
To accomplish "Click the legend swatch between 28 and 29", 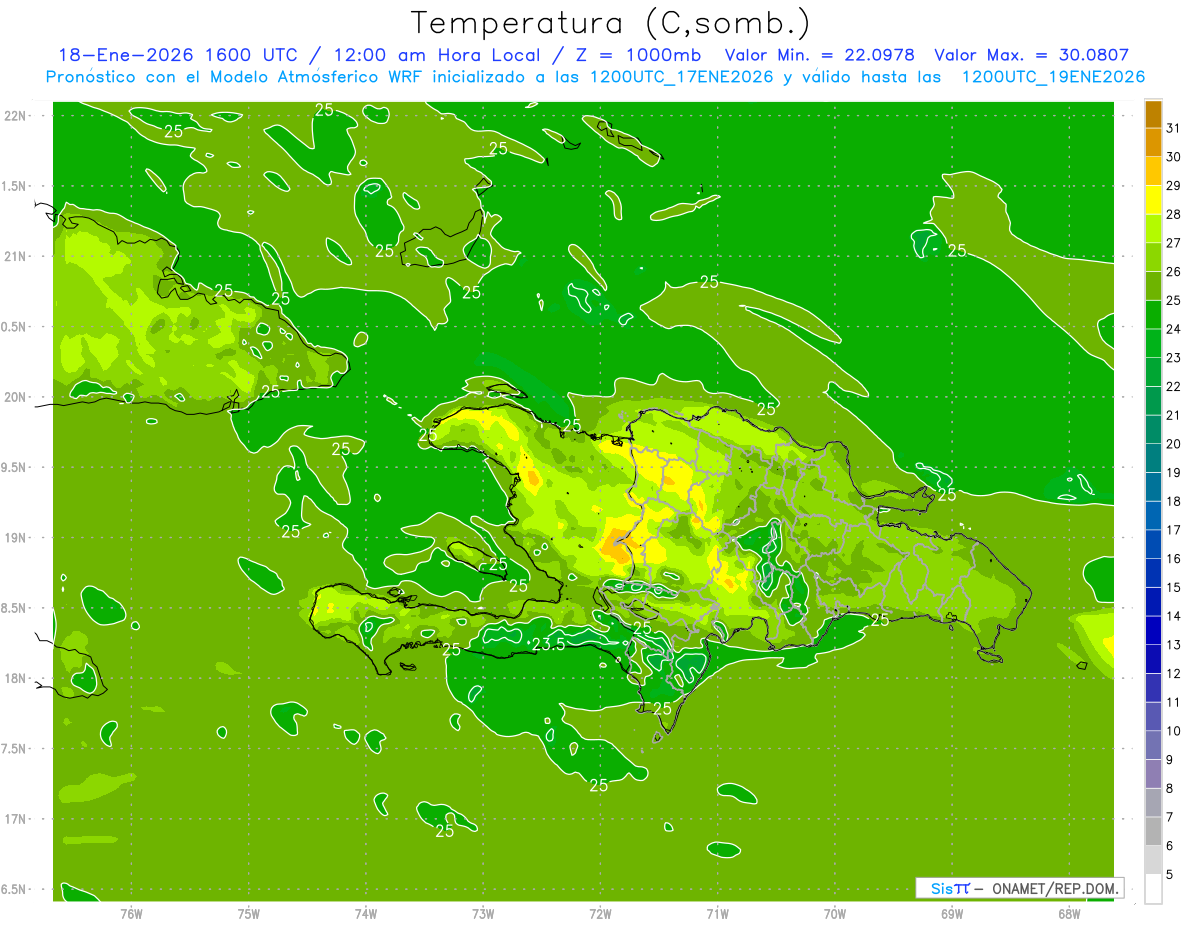I will [x=1153, y=199].
